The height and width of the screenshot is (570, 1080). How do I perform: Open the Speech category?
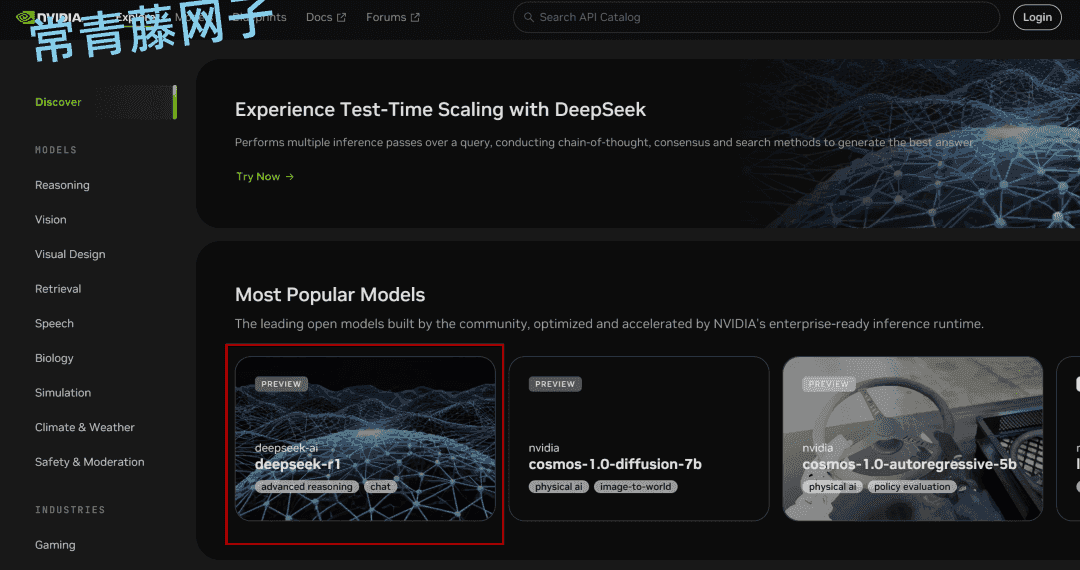54,324
